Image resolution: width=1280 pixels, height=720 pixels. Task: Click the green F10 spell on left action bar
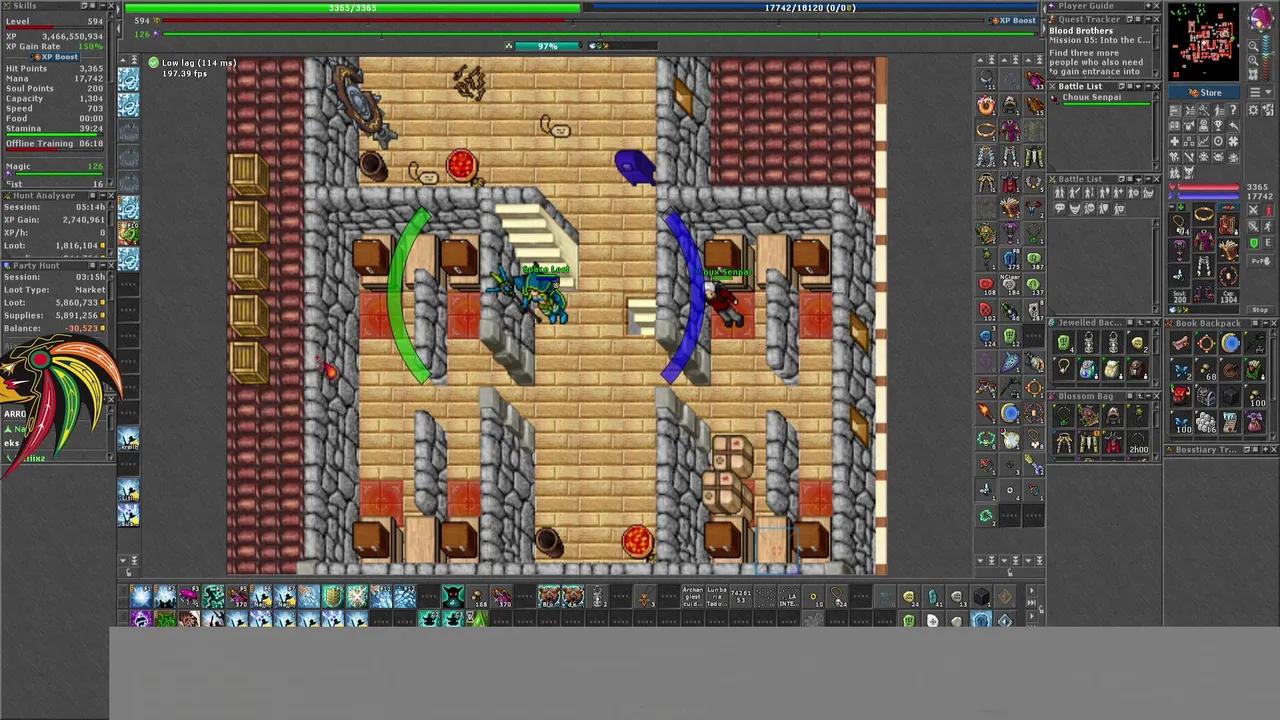[x=128, y=232]
